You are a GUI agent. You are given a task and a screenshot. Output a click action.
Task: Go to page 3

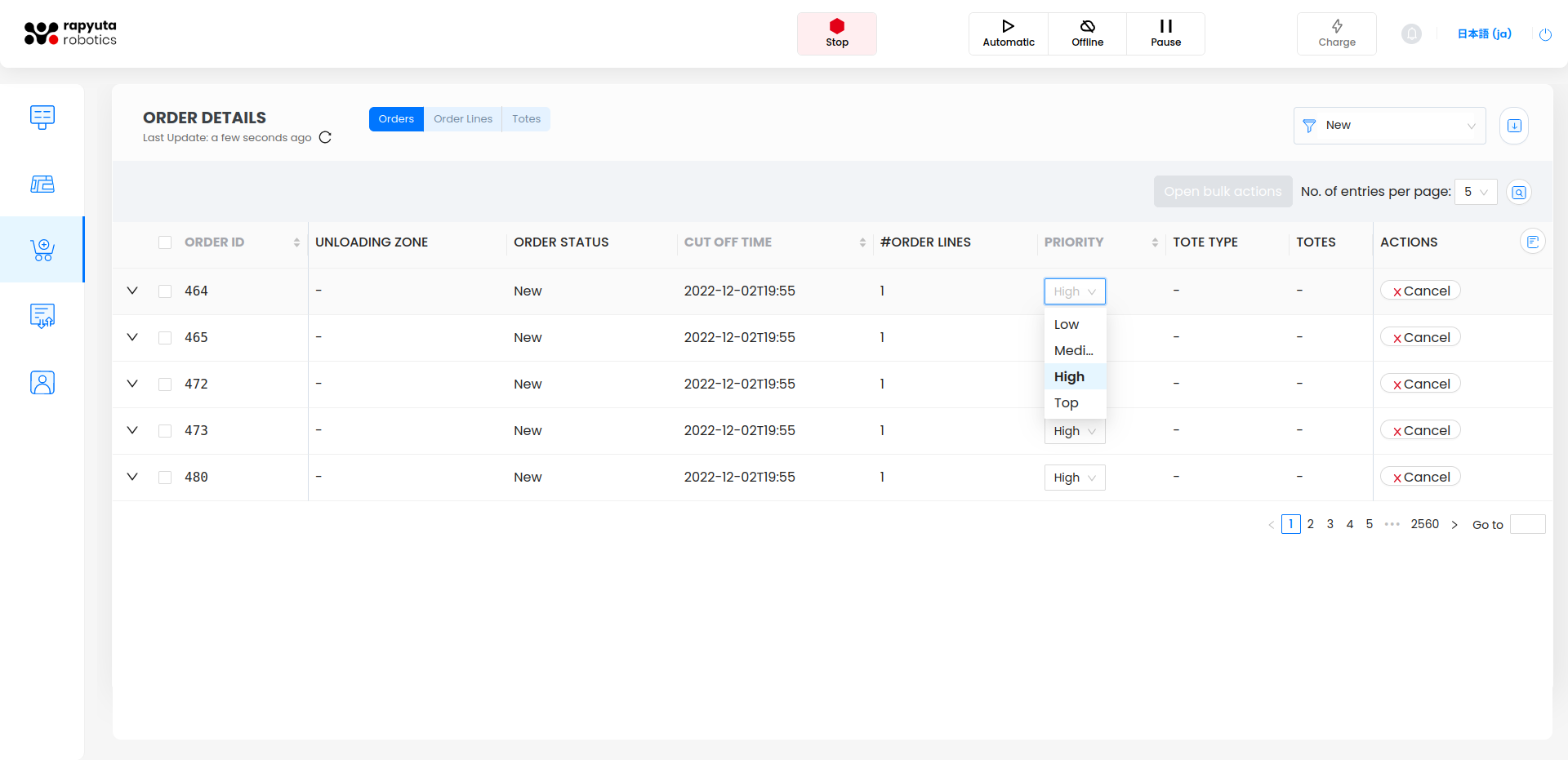[x=1330, y=524]
